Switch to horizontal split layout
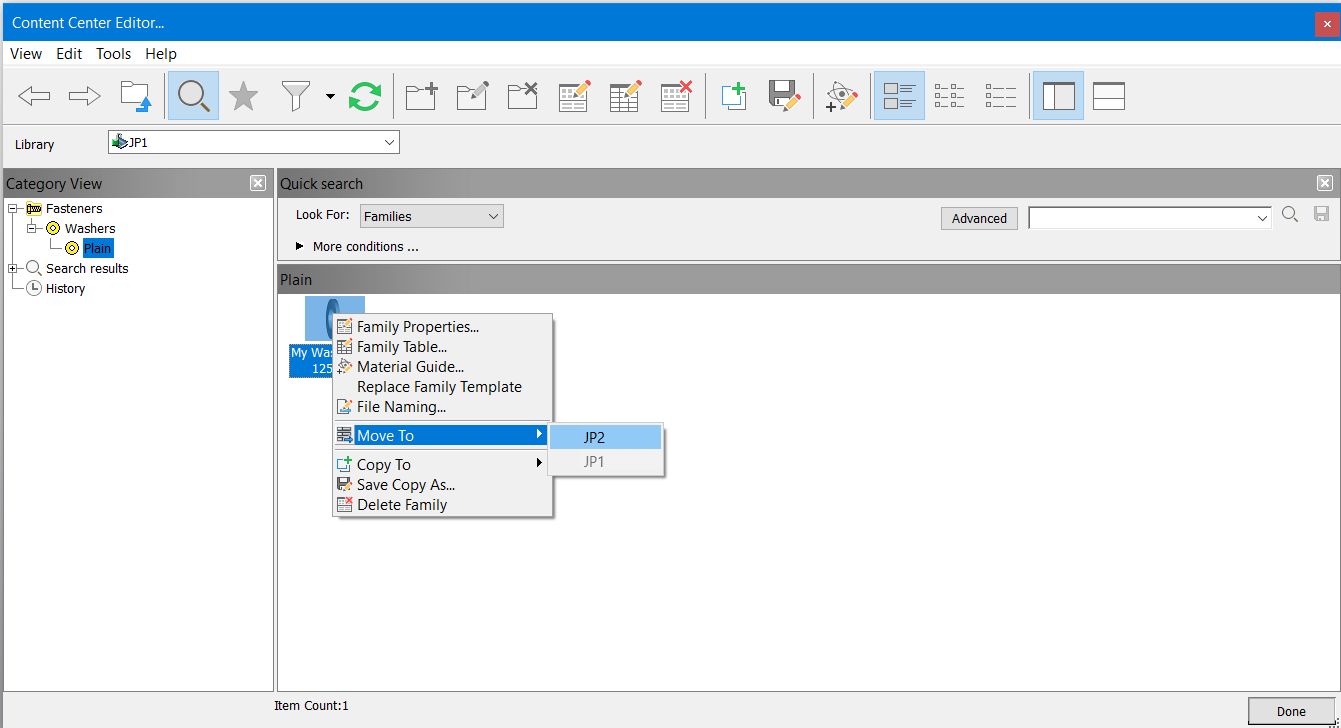This screenshot has height=728, width=1341. pos(1108,95)
